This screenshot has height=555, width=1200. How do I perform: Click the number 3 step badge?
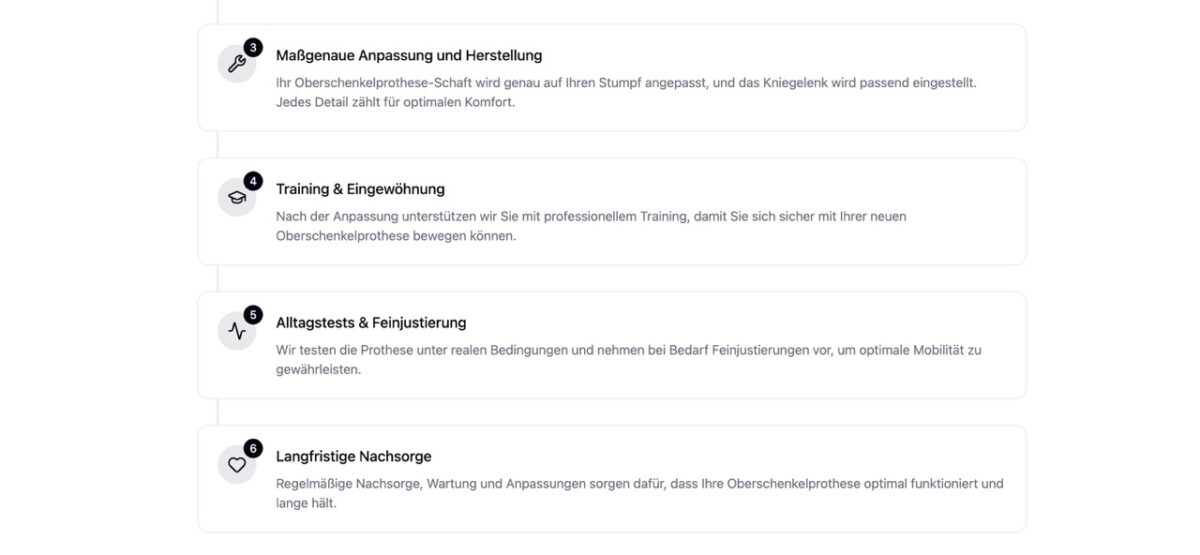click(x=252, y=47)
